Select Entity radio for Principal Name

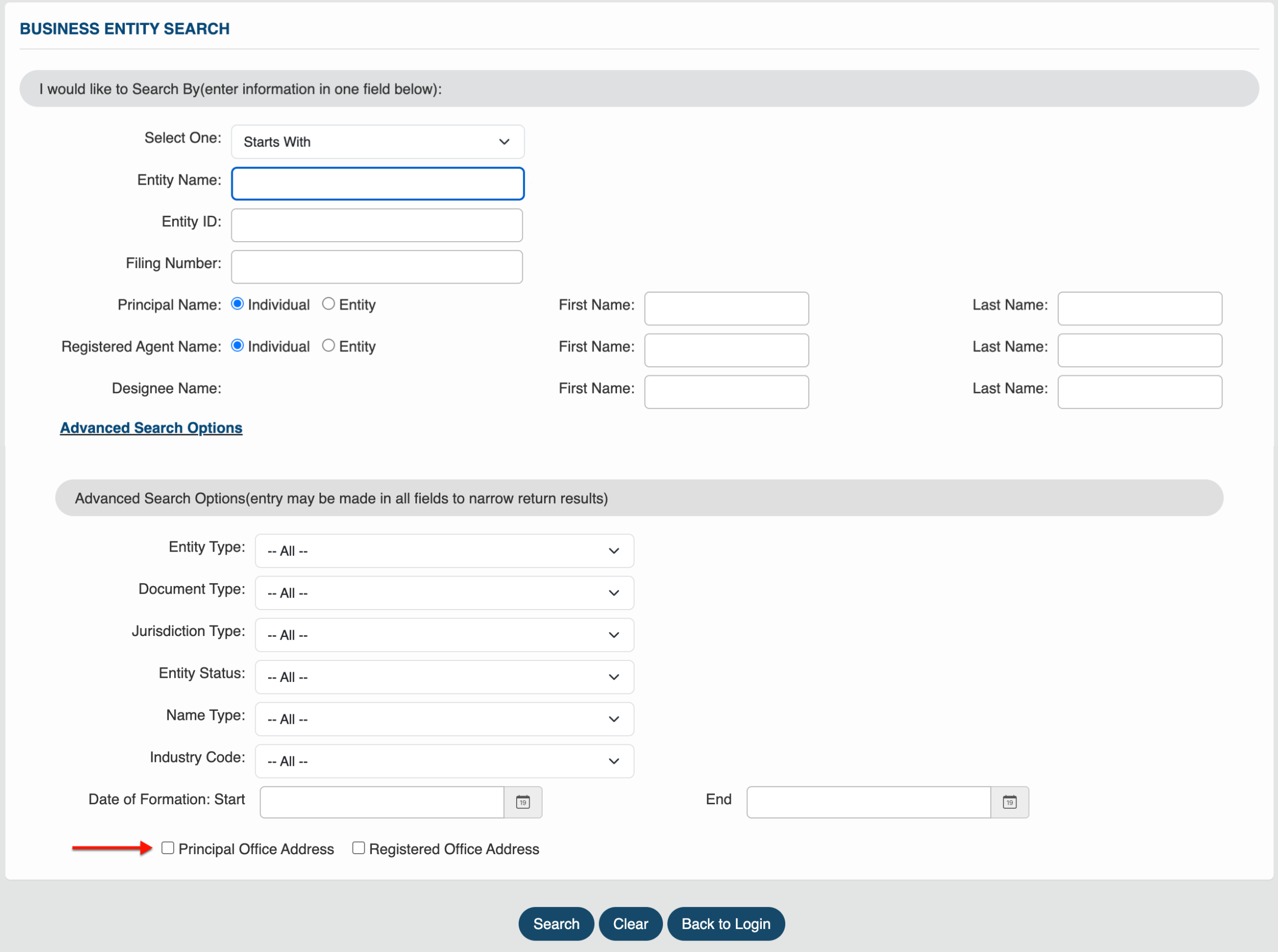[328, 304]
